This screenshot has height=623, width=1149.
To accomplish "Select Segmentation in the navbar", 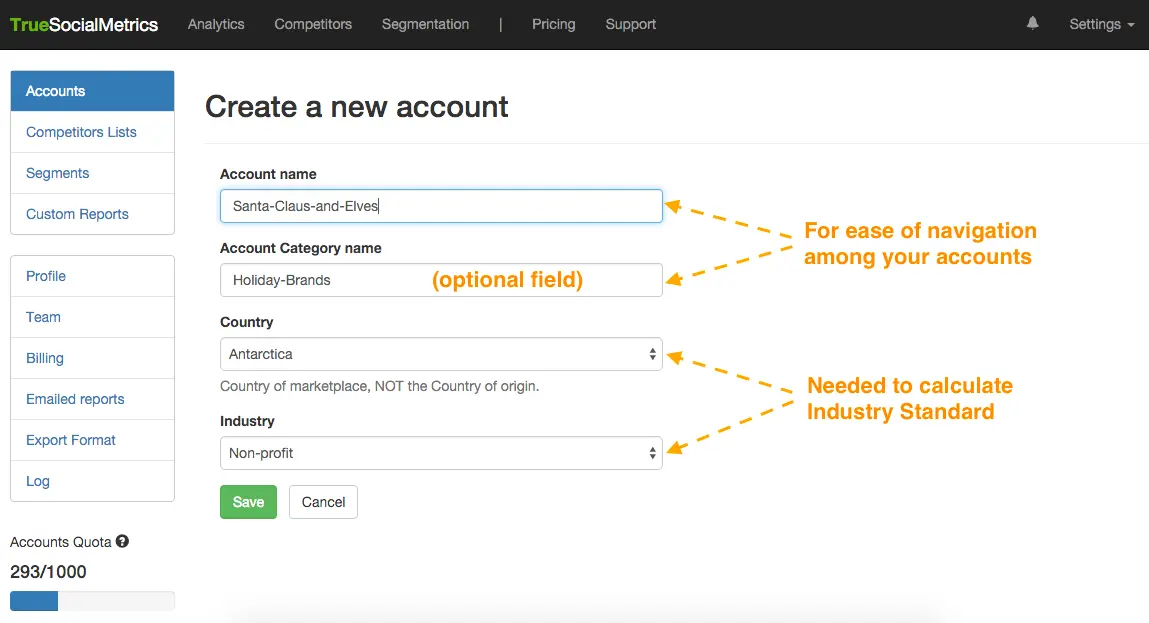I will [x=425, y=24].
